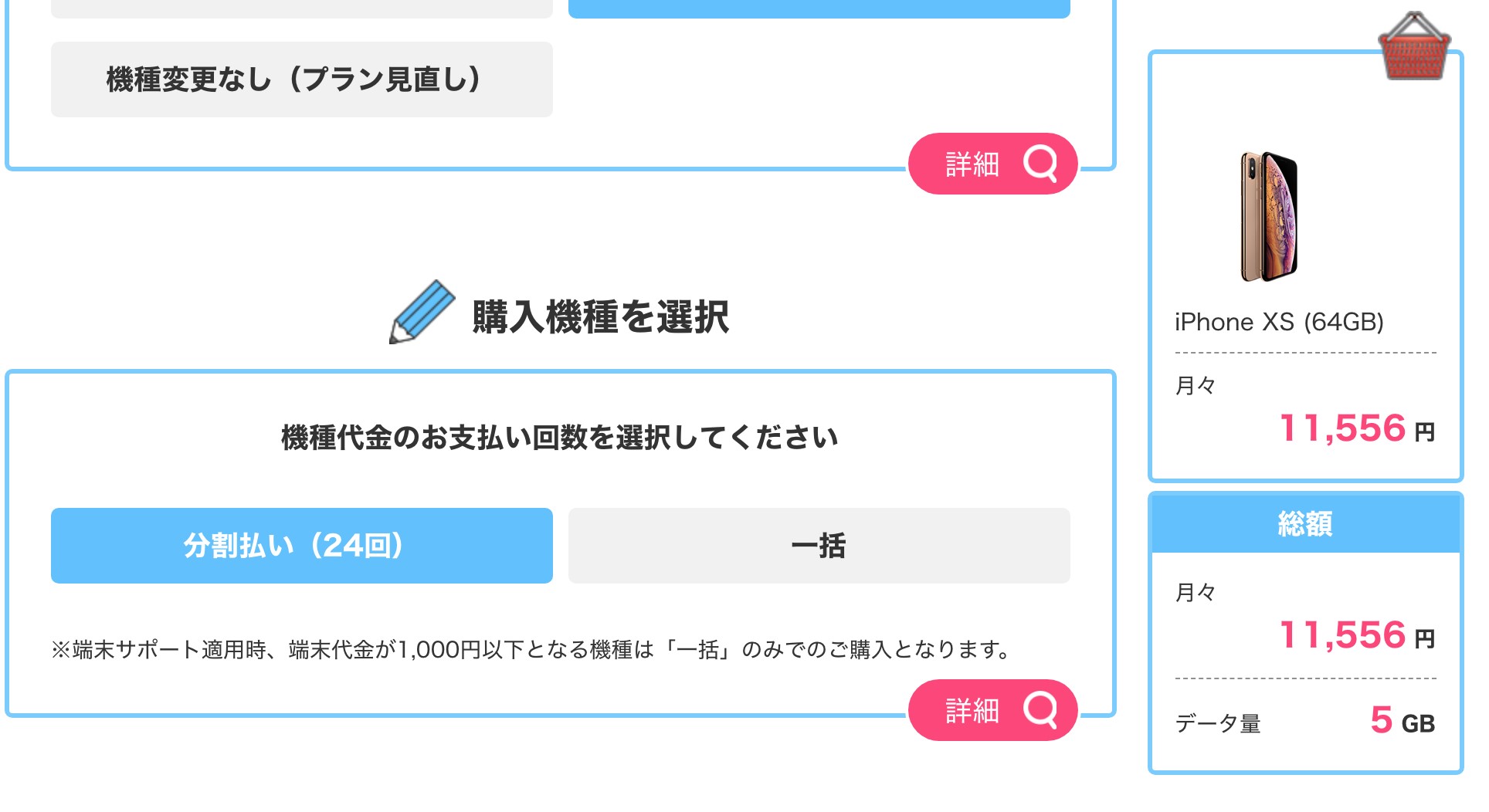Select 一括 lump-sum payment option

tap(819, 546)
